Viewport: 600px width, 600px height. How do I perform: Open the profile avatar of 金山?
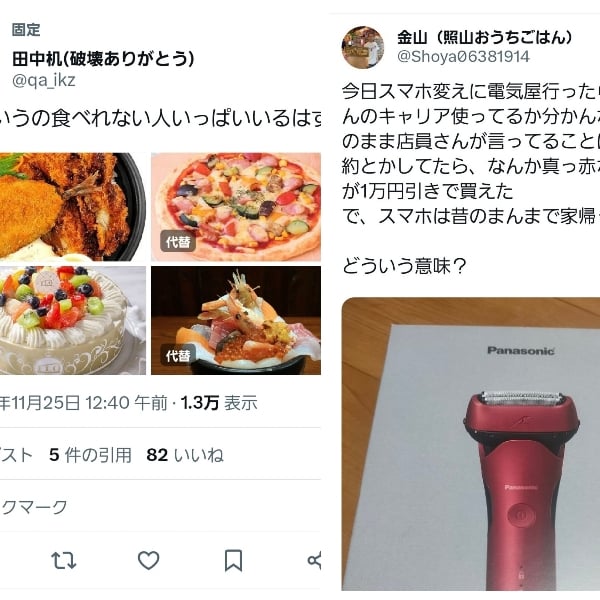(362, 47)
